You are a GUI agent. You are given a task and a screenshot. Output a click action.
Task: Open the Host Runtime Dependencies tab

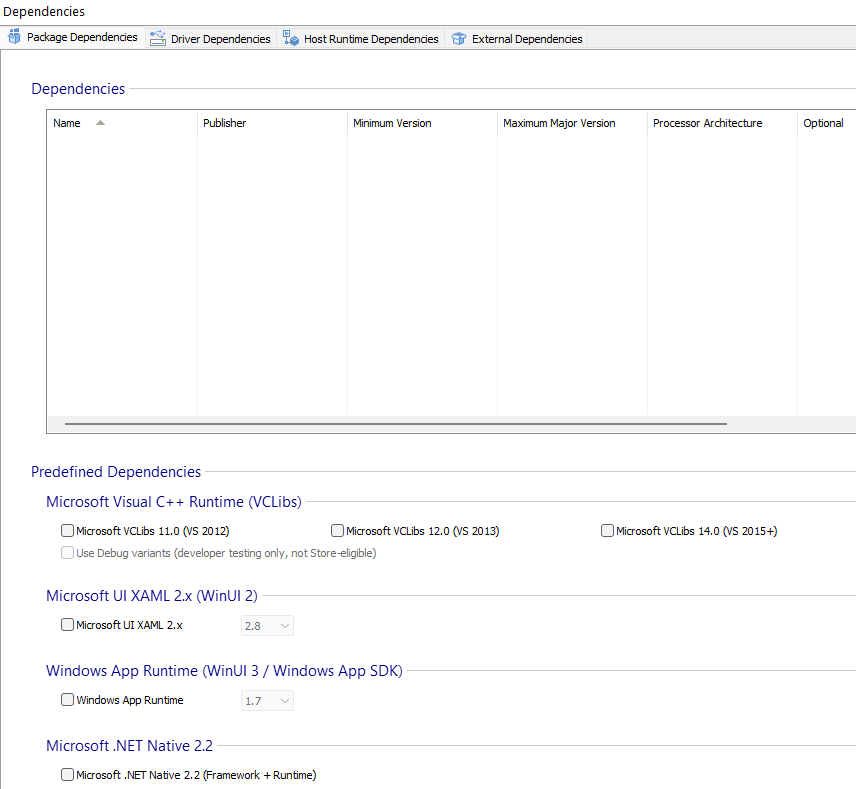pyautogui.click(x=361, y=38)
